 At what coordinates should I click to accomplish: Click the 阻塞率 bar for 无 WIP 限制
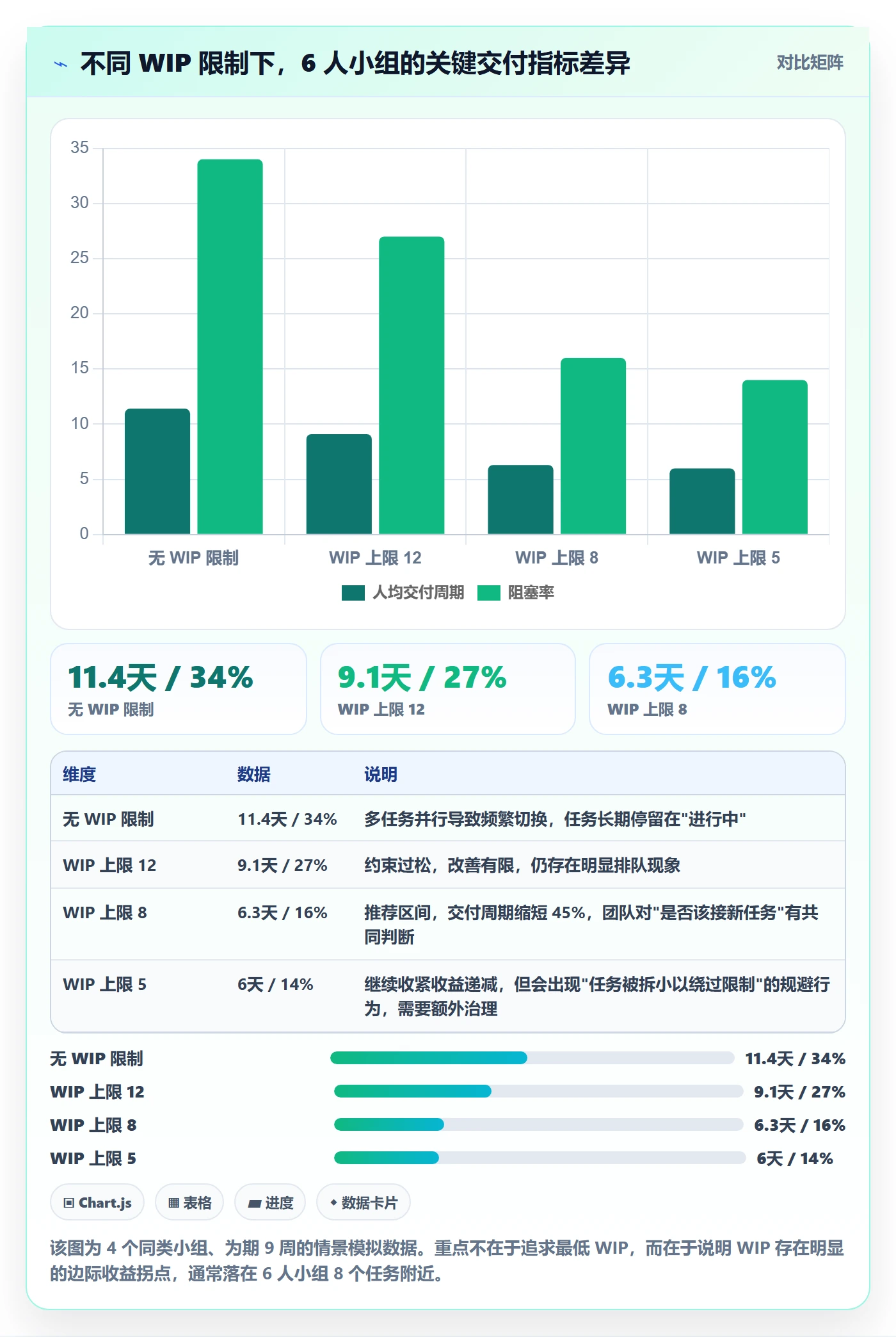click(230, 346)
